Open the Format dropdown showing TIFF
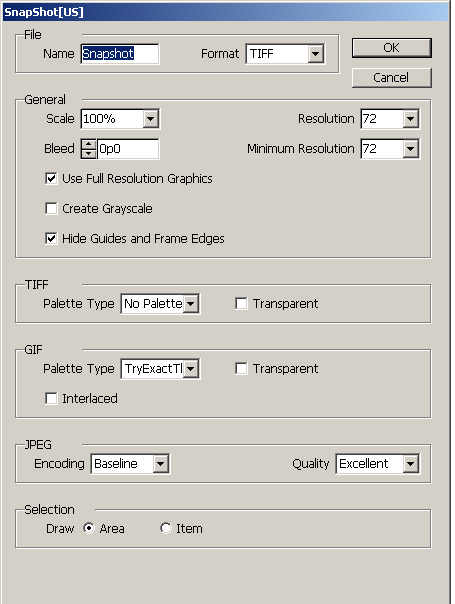 [285, 54]
